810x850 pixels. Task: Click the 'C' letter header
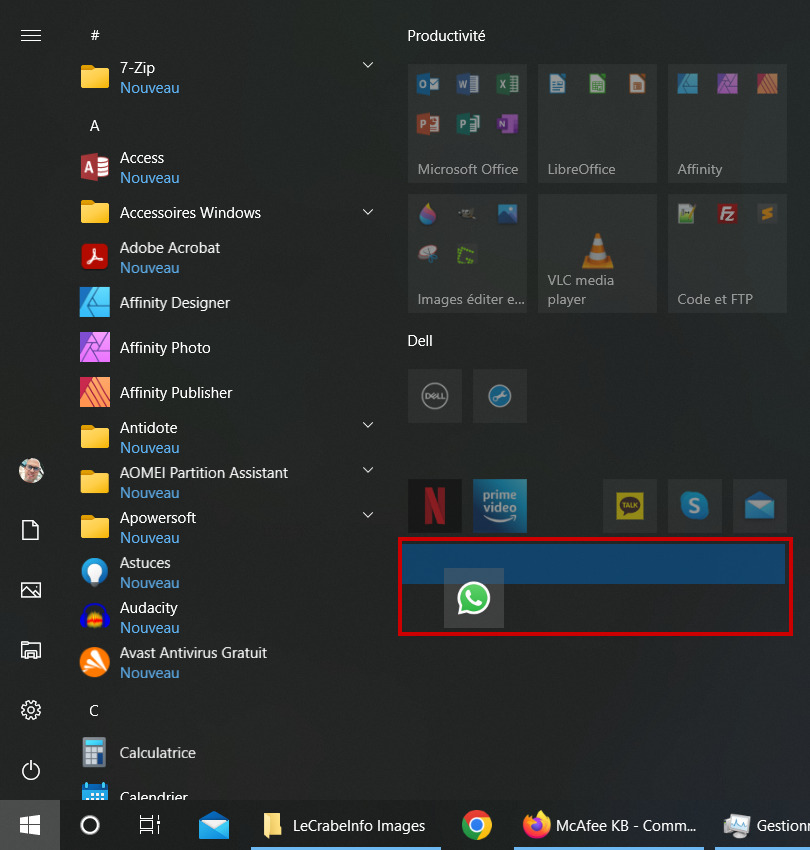(94, 711)
